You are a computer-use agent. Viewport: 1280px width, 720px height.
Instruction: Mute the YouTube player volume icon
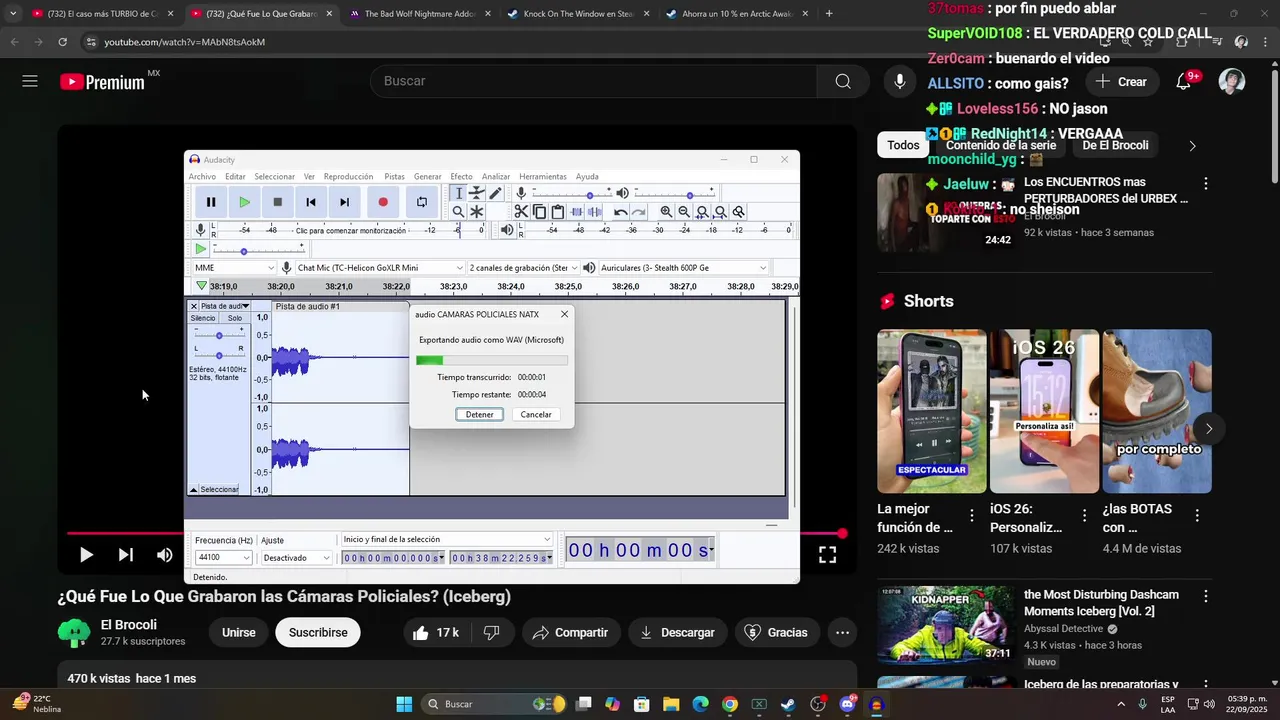pyautogui.click(x=165, y=555)
